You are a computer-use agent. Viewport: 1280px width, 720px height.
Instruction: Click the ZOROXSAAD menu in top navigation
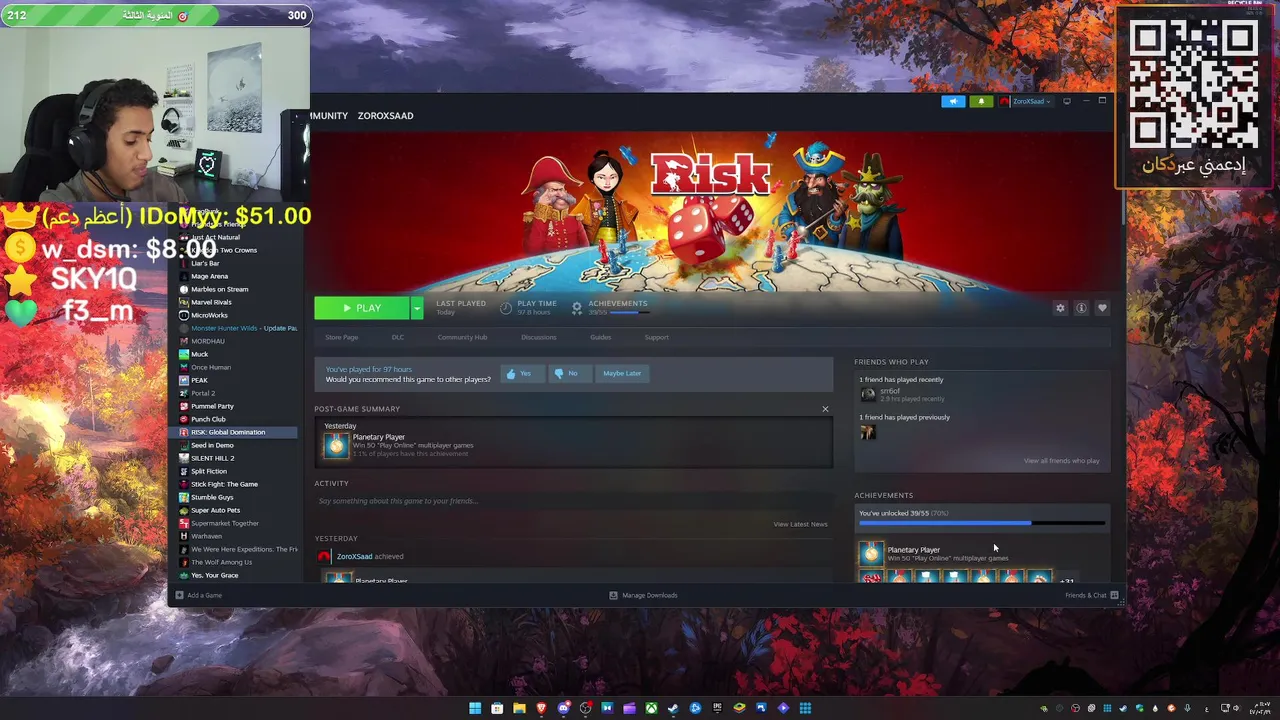385,116
